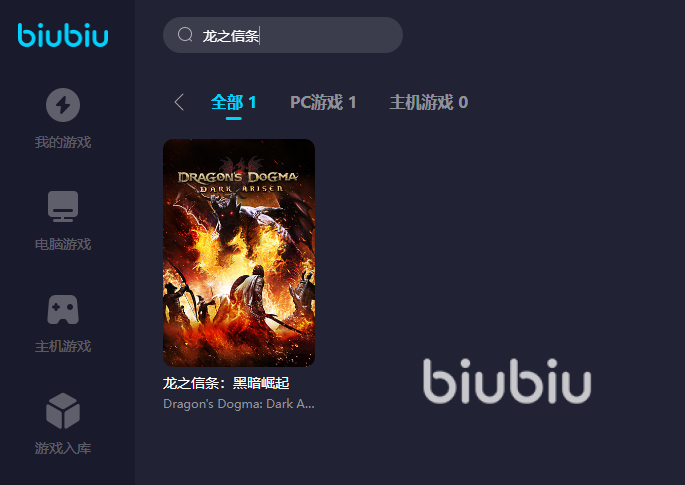Open the console games gamepad icon
The image size is (685, 485).
pos(63,309)
